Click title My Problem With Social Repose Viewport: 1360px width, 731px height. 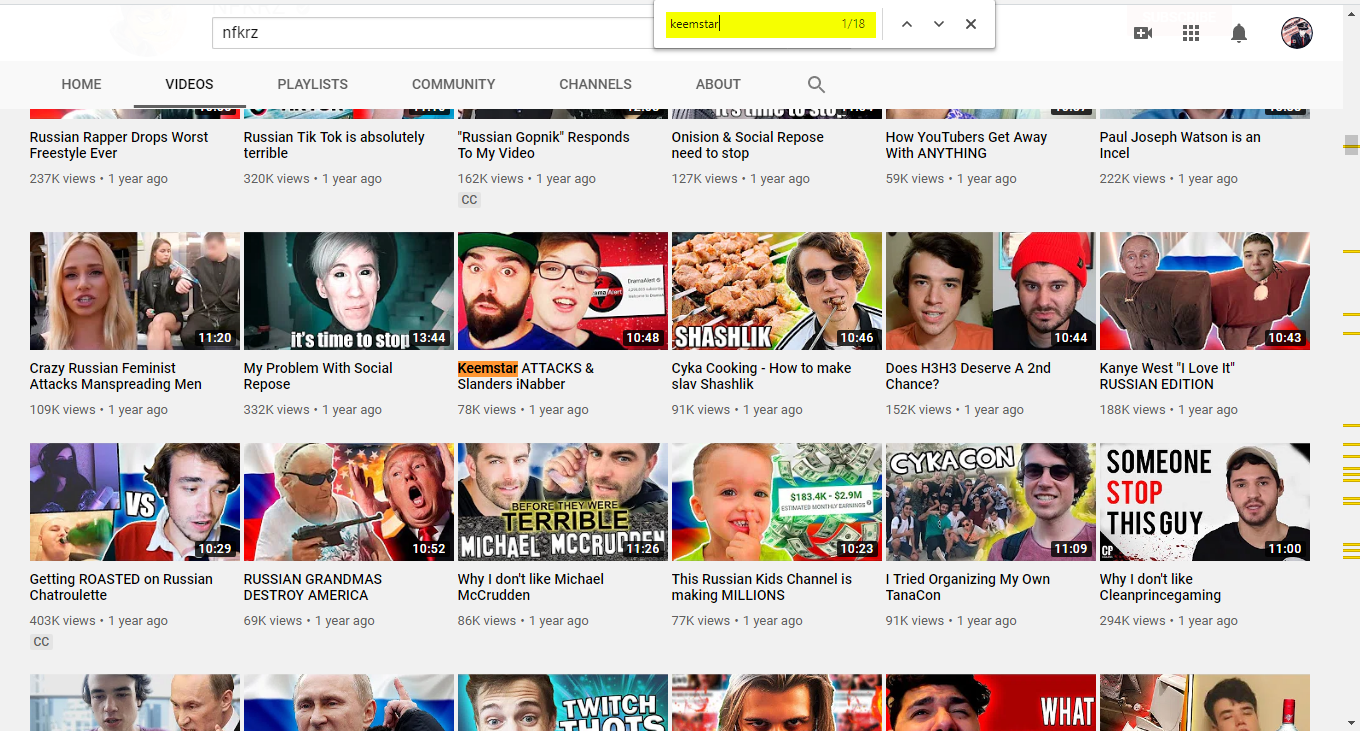coord(318,376)
